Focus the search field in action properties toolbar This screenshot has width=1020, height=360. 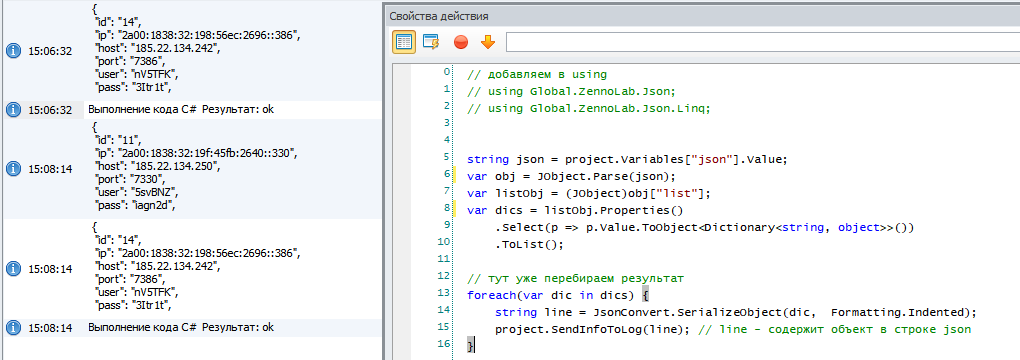click(x=762, y=42)
